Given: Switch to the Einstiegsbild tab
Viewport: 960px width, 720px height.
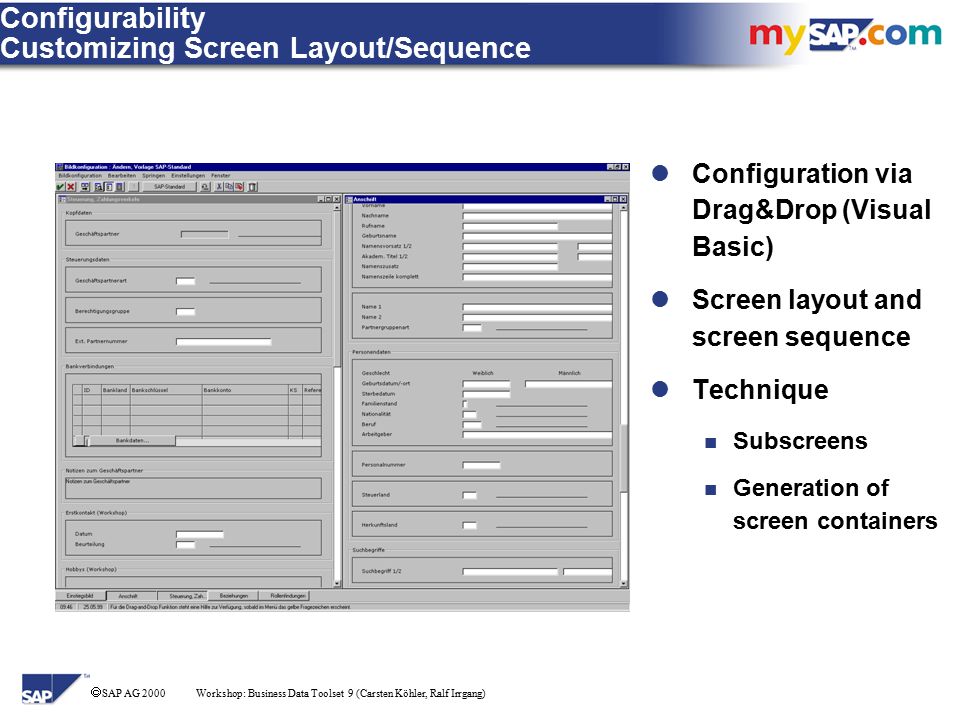Looking at the screenshot, I should point(80,596).
